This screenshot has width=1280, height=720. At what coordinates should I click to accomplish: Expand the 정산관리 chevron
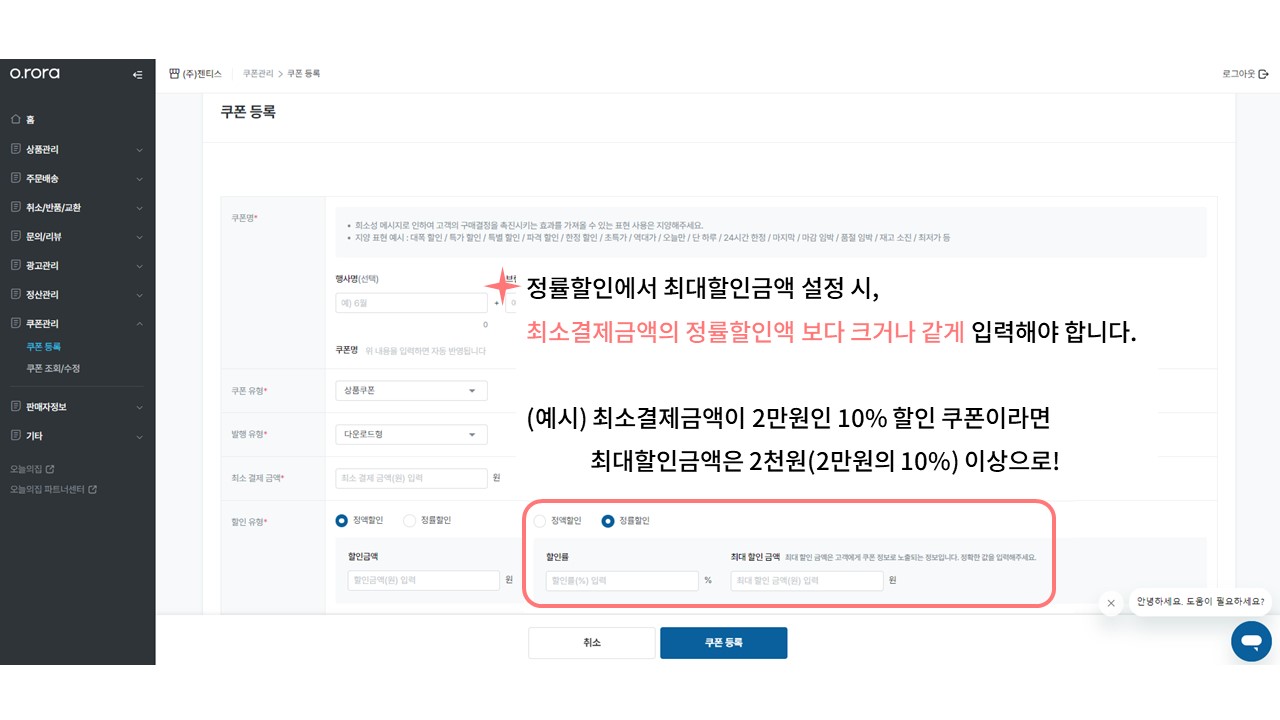click(x=139, y=295)
